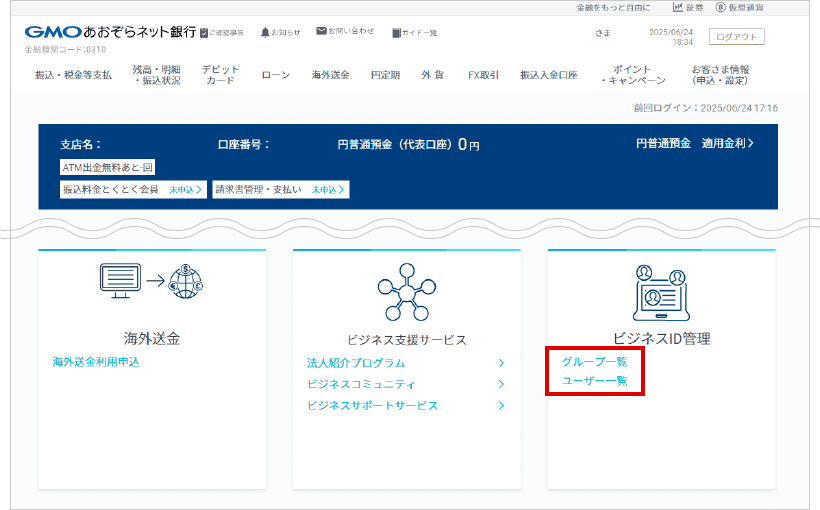This screenshot has width=820, height=510.
Task: Click the 請求書管理・支払い 未申込 button
Action: point(281,189)
